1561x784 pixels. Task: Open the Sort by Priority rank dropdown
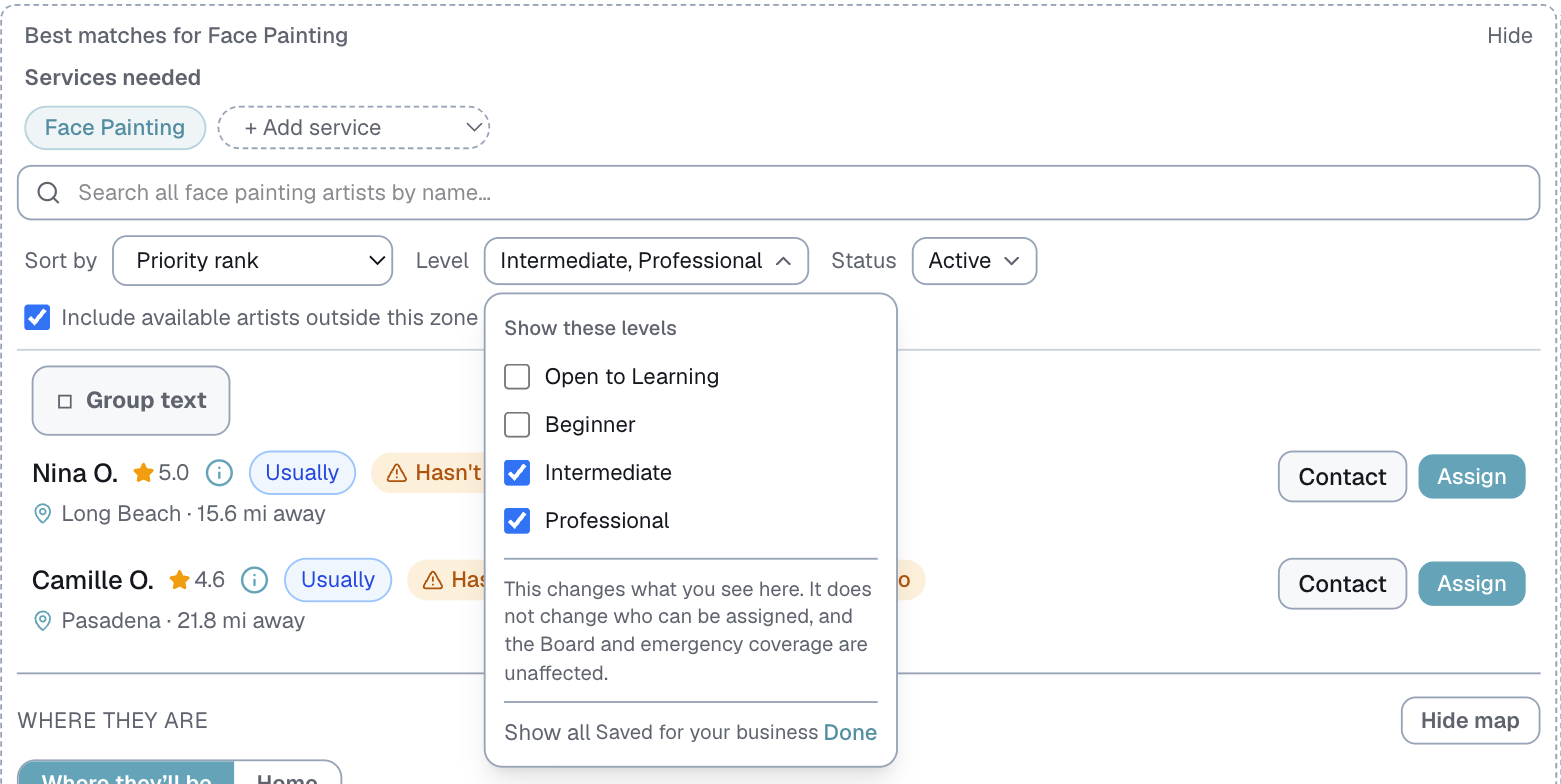tap(252, 261)
